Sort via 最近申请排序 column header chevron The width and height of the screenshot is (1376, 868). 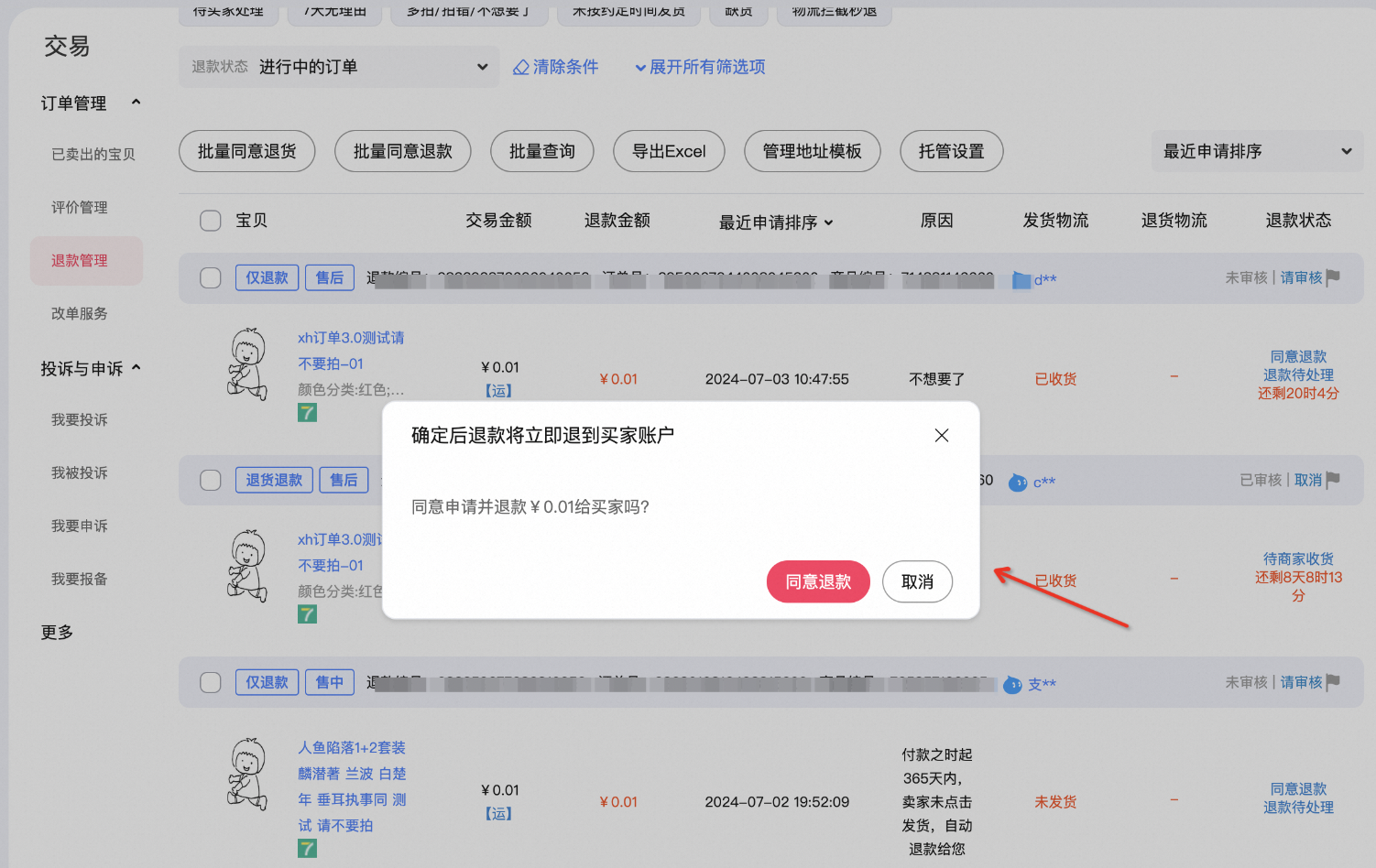[828, 222]
